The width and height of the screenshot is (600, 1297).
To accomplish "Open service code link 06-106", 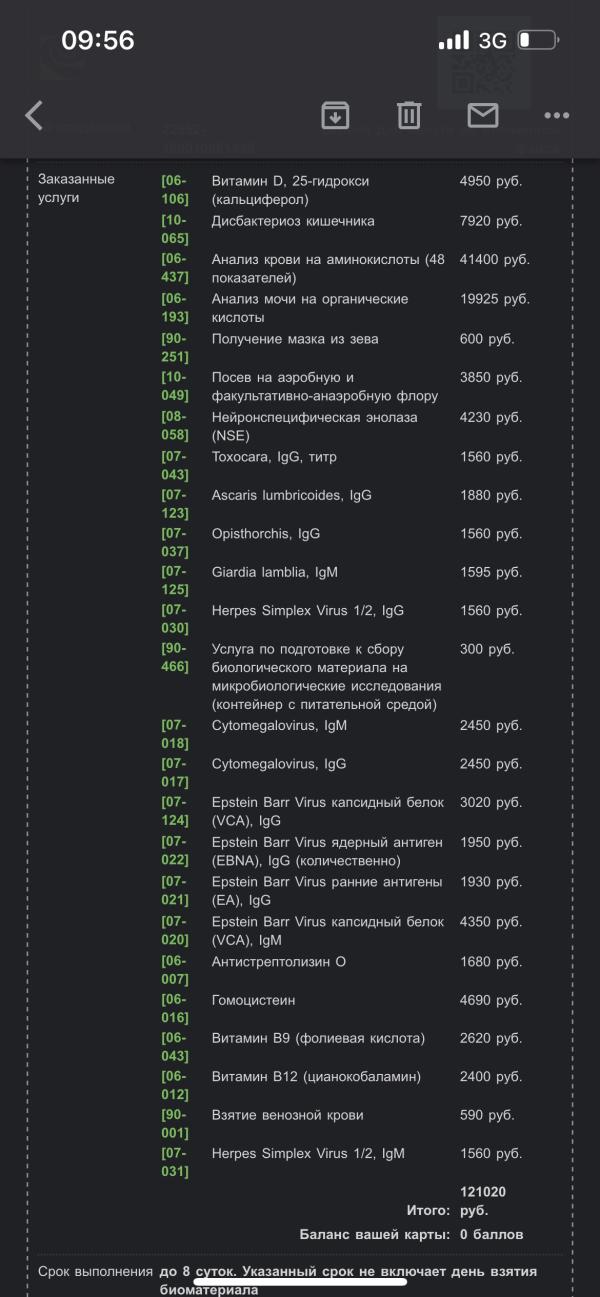I will (x=175, y=190).
